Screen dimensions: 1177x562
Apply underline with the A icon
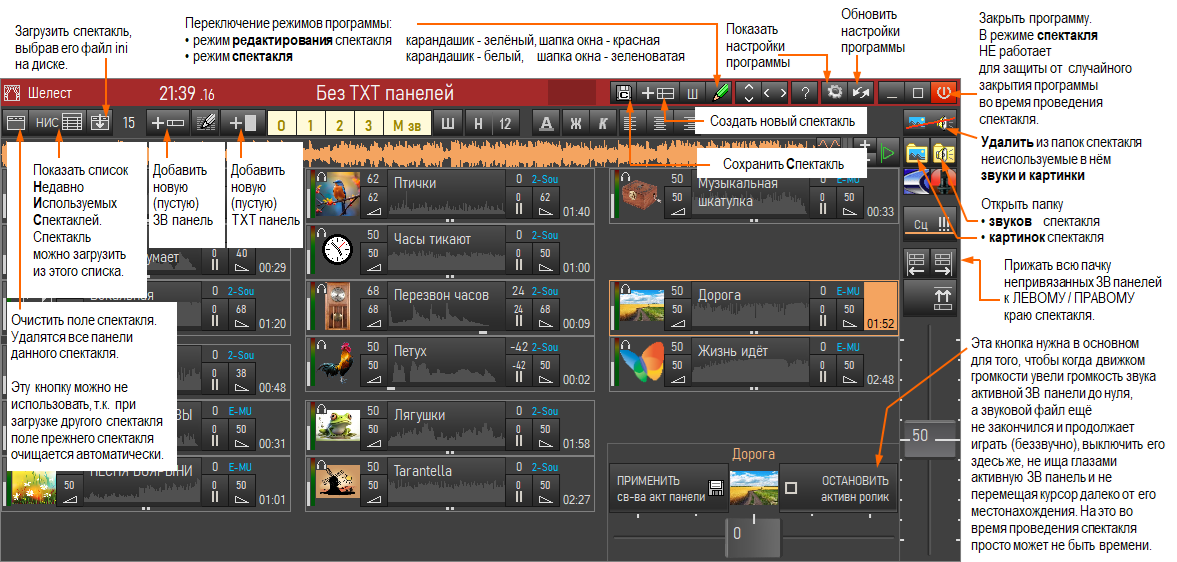pyautogui.click(x=547, y=122)
